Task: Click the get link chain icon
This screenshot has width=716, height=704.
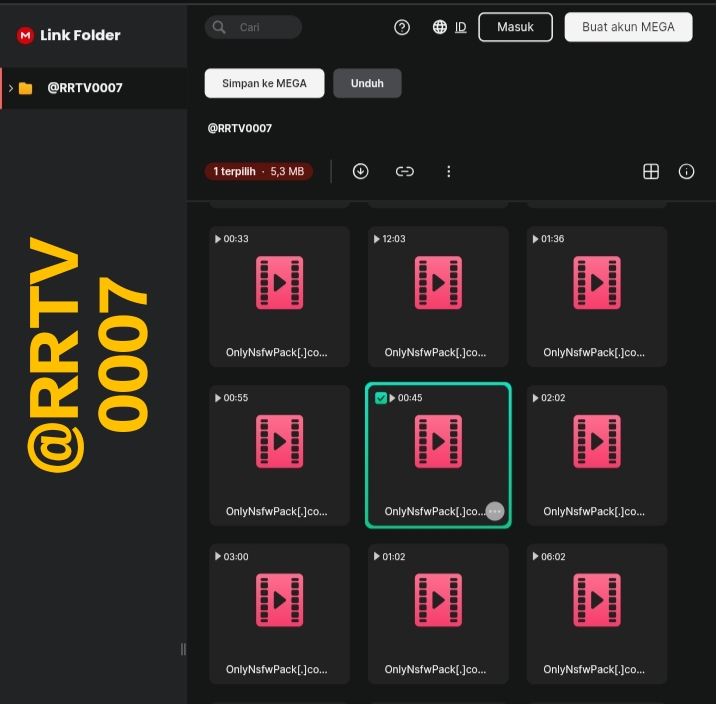Action: coord(405,171)
